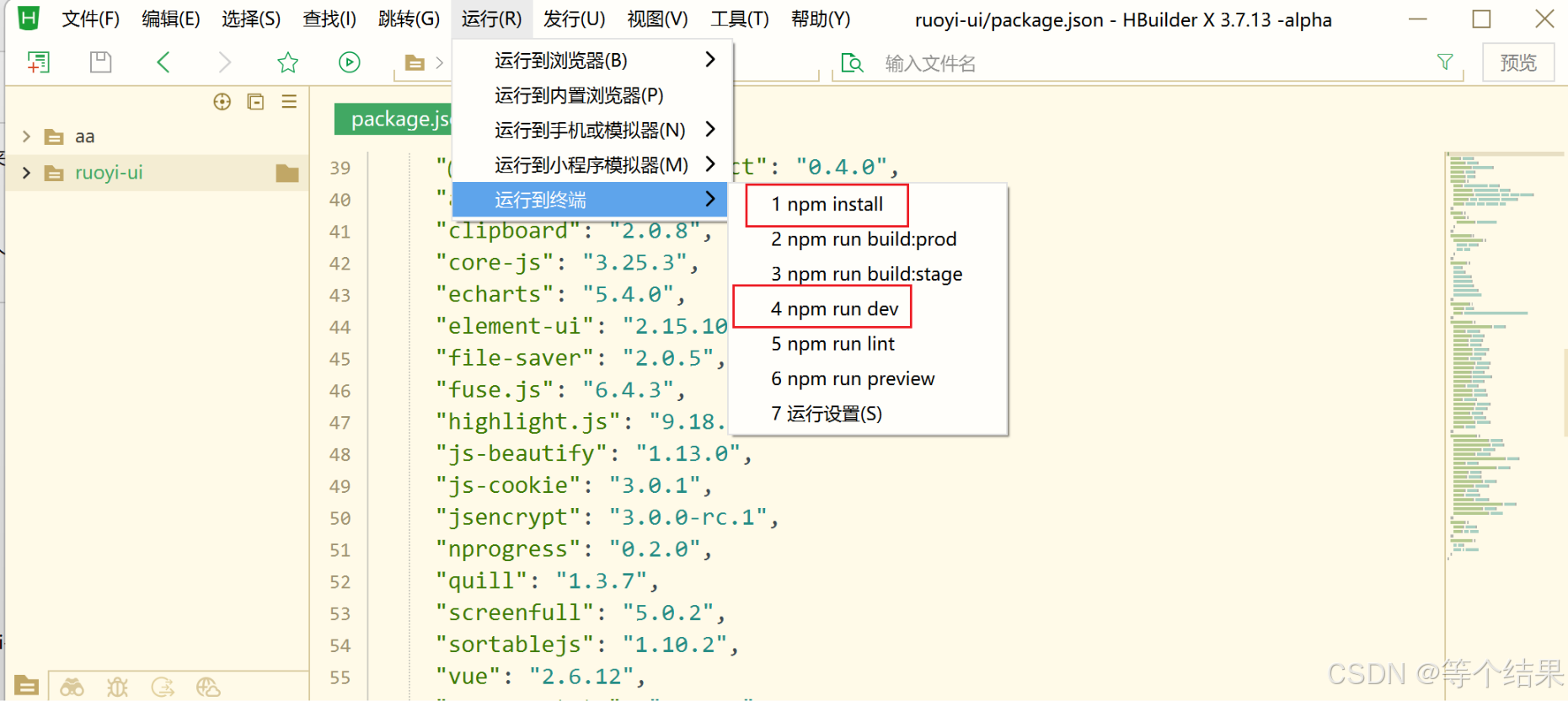Click the folder icon right of ruoyi-ui

point(287,173)
